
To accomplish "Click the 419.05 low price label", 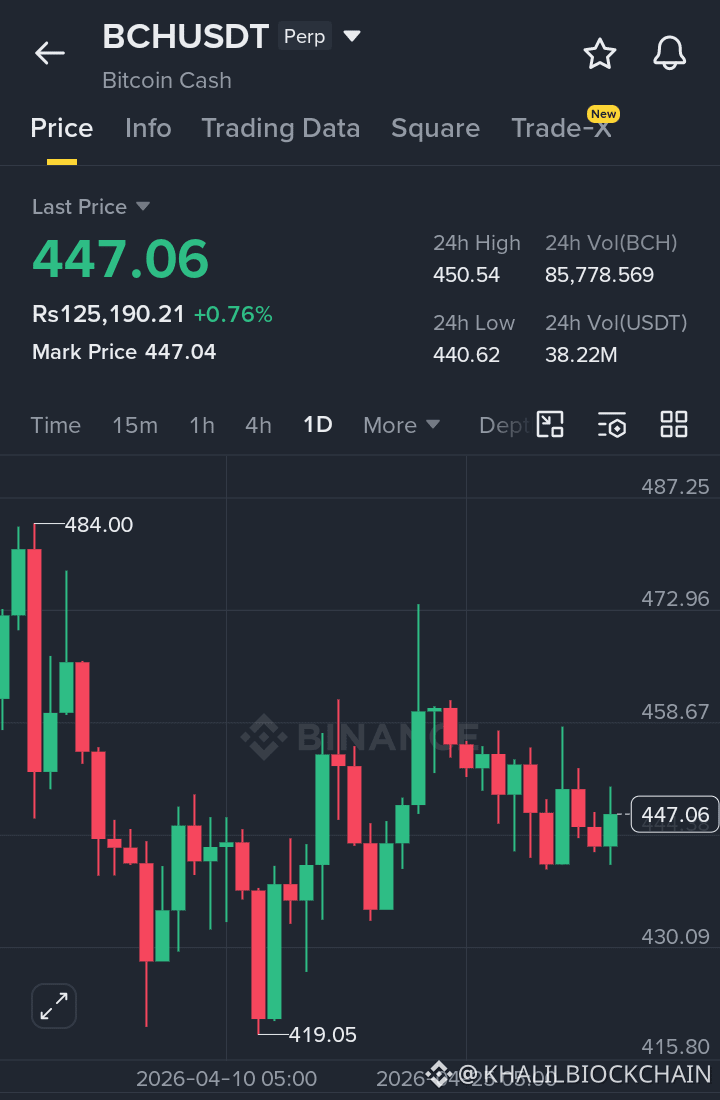I will click(x=322, y=1035).
